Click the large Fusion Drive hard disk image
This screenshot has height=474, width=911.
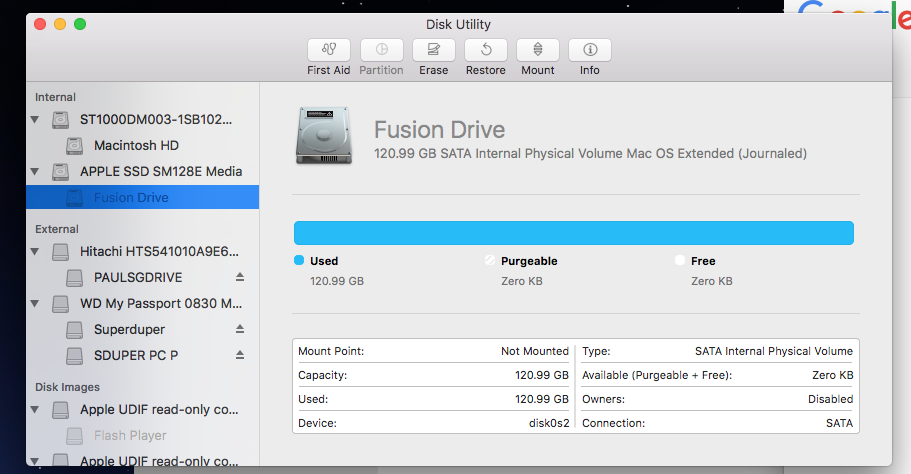(x=324, y=135)
